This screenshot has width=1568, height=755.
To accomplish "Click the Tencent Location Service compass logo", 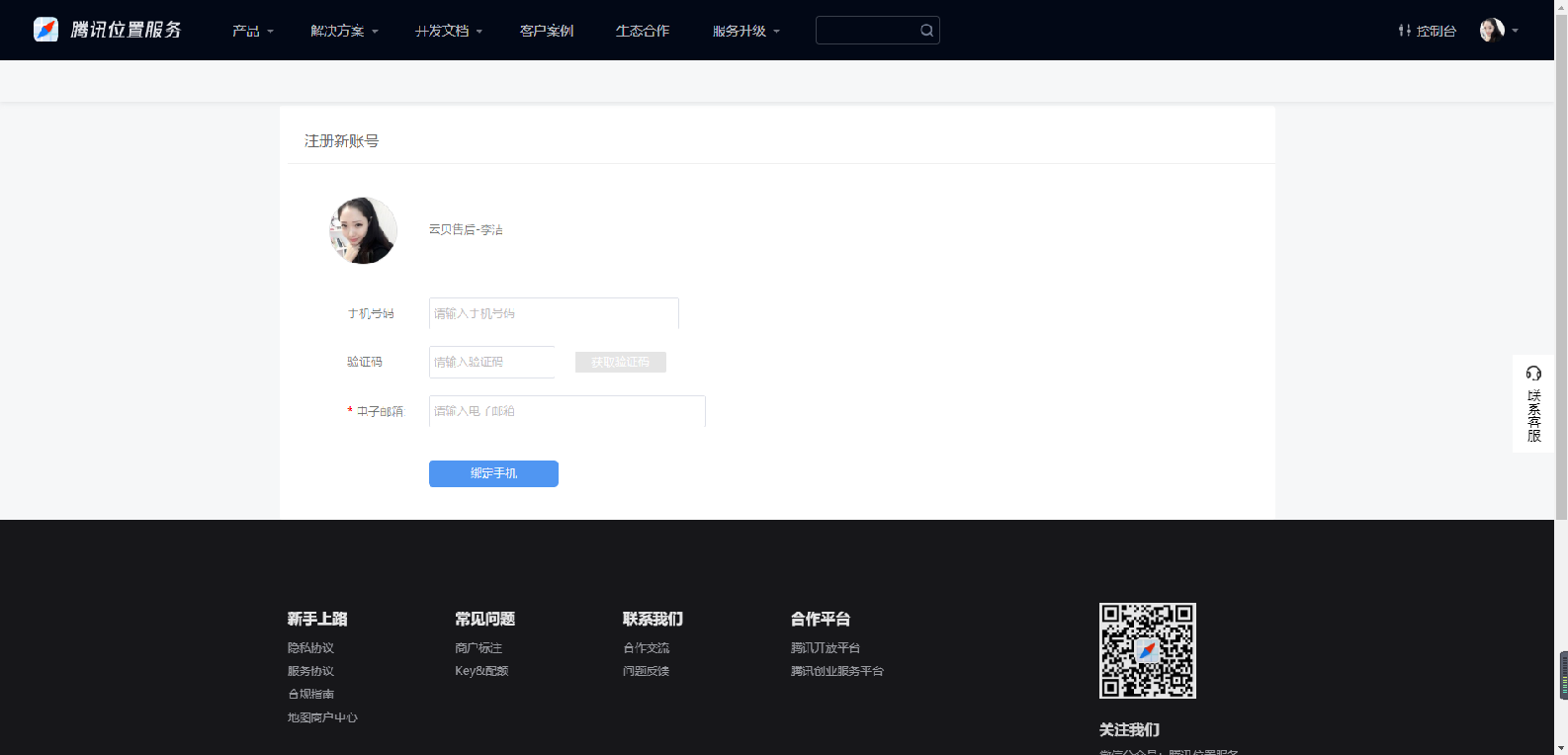I will point(45,30).
